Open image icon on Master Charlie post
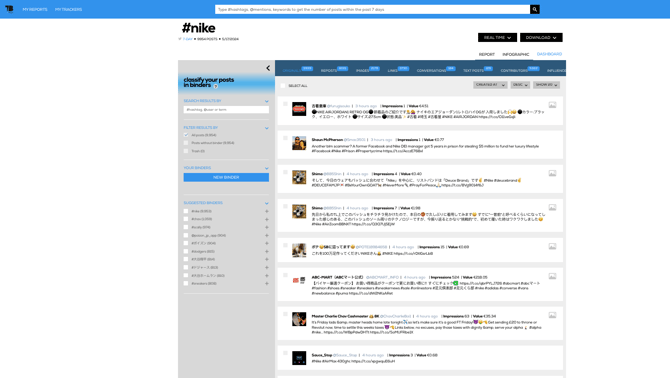This screenshot has height=378, width=670. coord(552,315)
